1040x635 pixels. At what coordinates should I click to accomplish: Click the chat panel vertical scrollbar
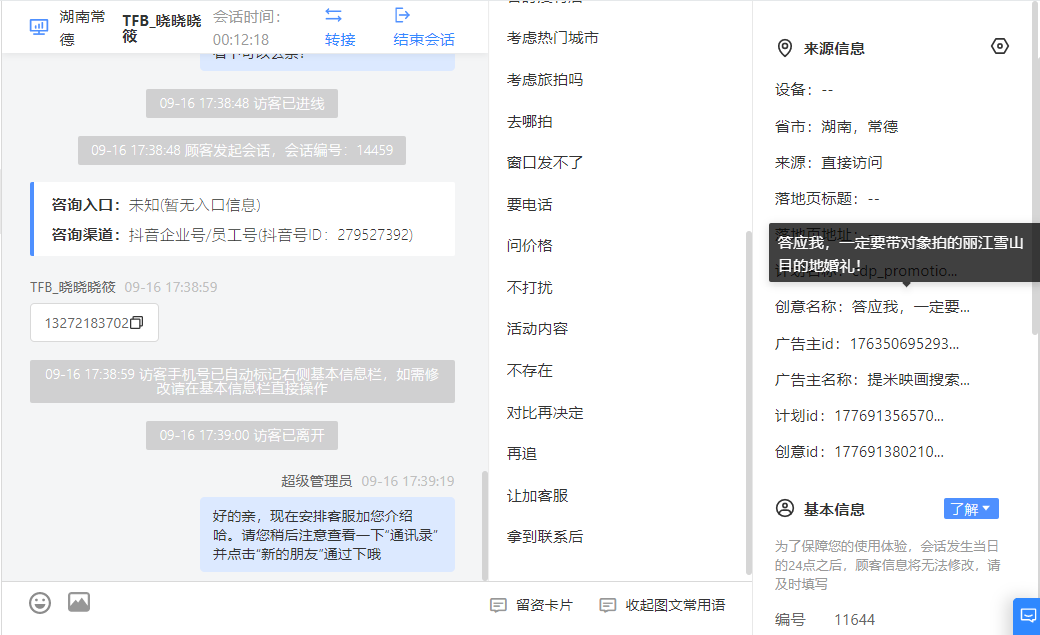click(485, 524)
